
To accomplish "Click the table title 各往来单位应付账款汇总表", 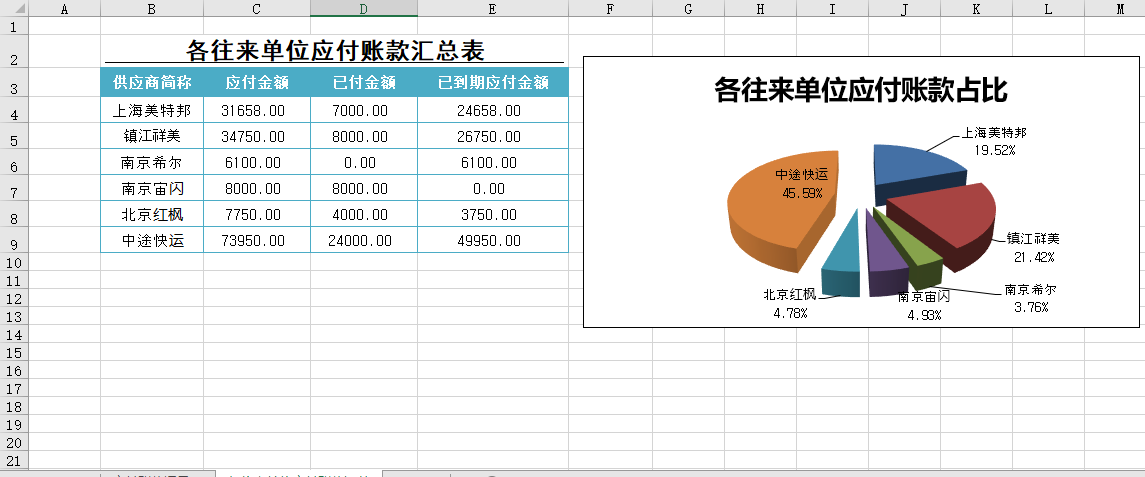I will [x=335, y=51].
